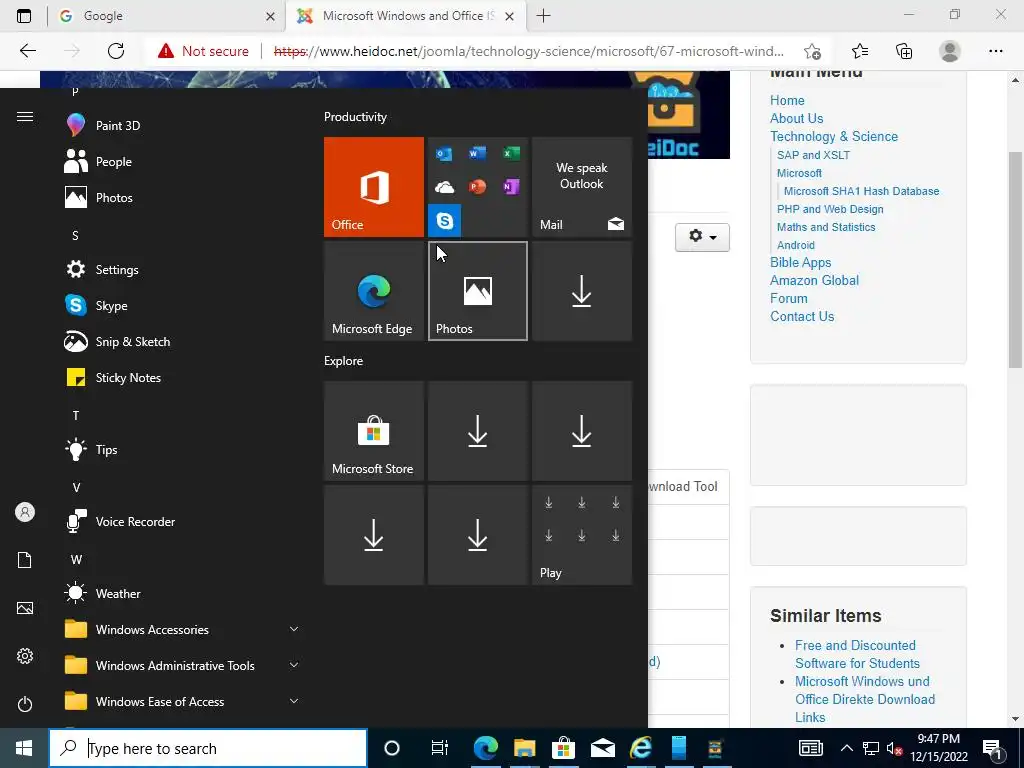Viewport: 1024px width, 768px height.
Task: Open the Forum link
Action: [x=788, y=298]
